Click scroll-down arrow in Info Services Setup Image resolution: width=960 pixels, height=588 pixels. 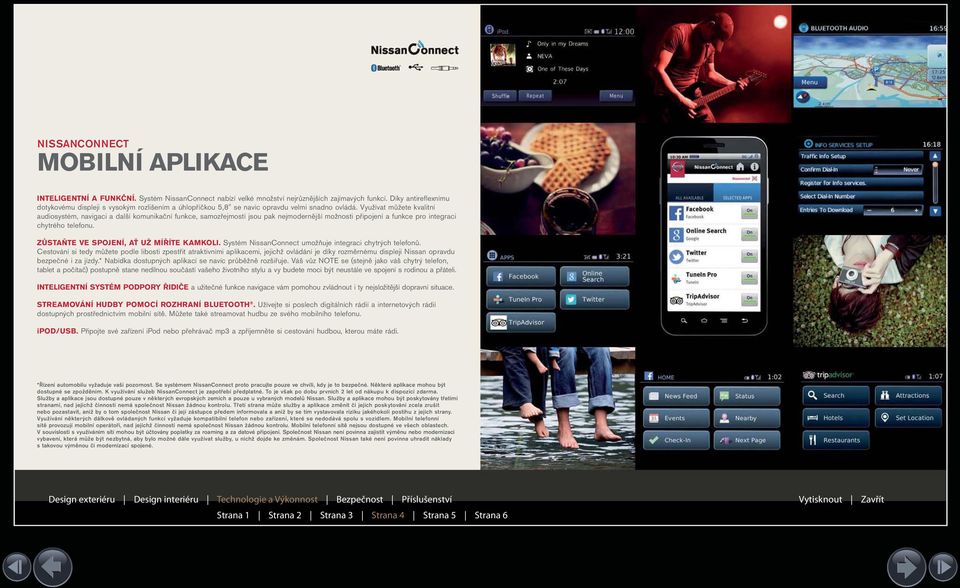pos(935,211)
